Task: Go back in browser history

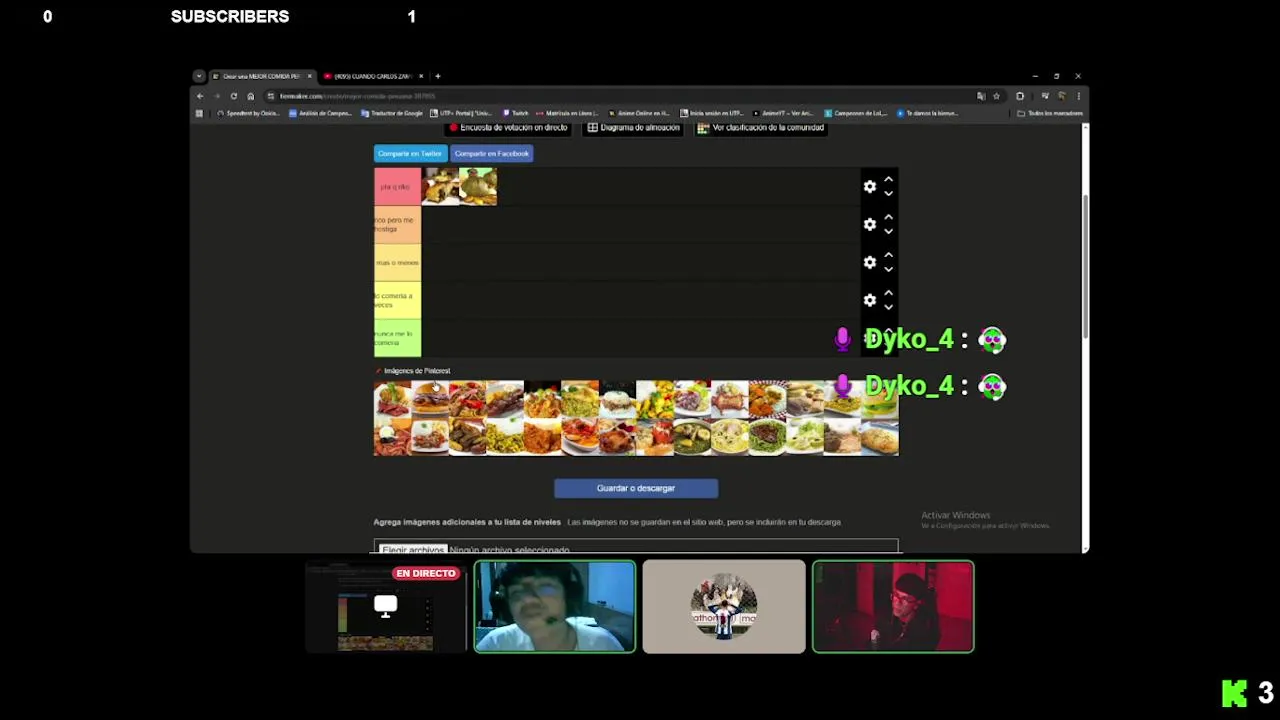Action: click(x=200, y=96)
